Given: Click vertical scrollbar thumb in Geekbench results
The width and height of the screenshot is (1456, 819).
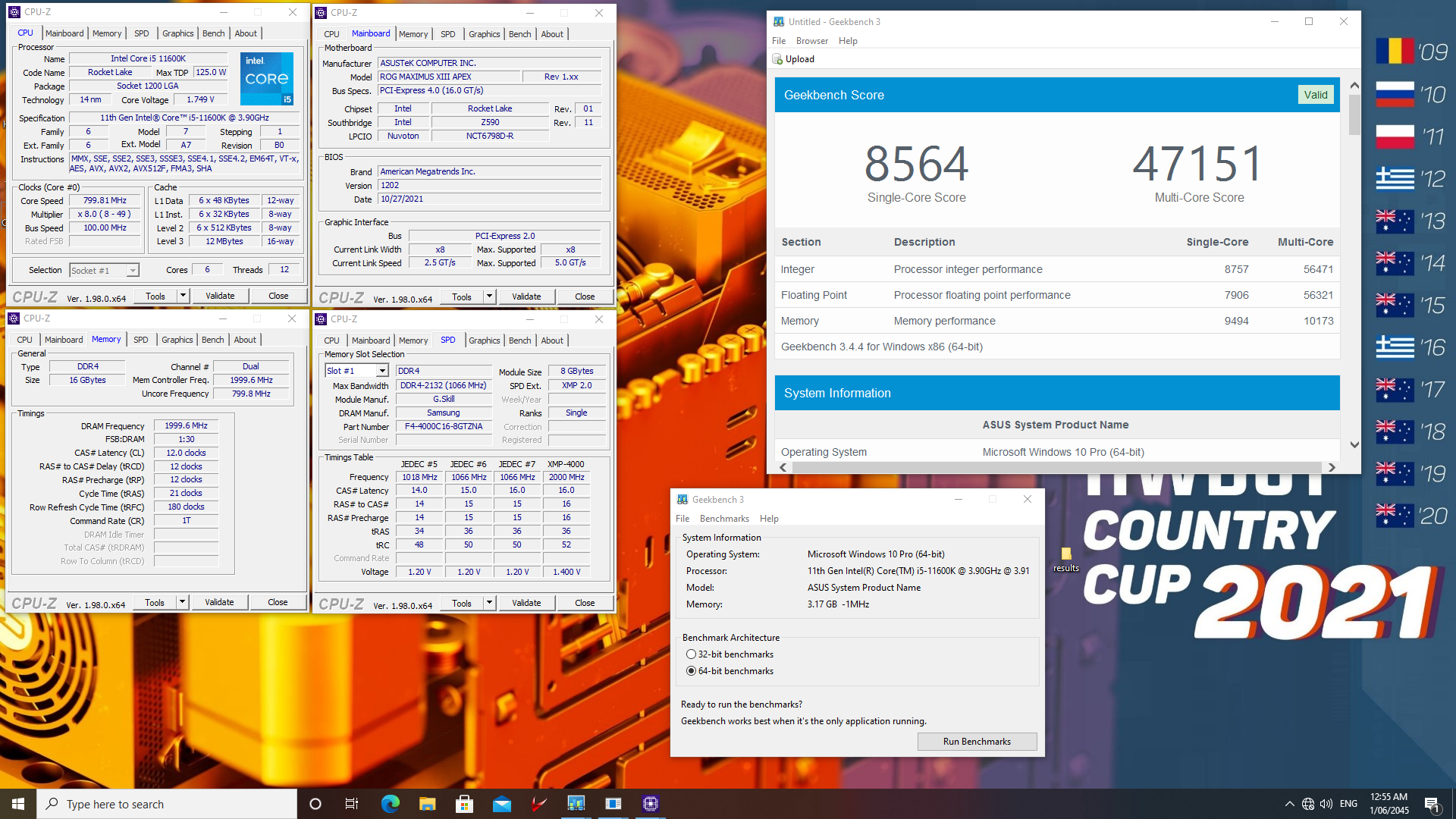Looking at the screenshot, I should pos(1354,115).
